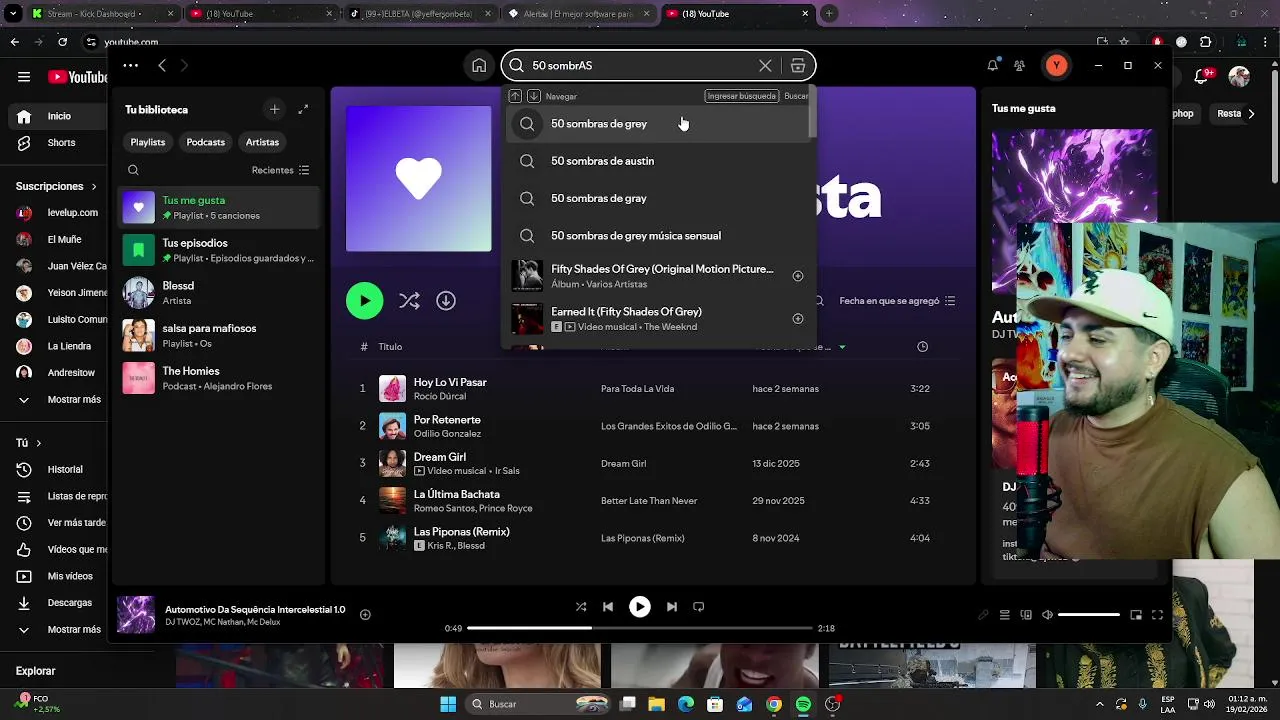Play the Tus me gusta playlist
The width and height of the screenshot is (1280, 720).
click(364, 301)
